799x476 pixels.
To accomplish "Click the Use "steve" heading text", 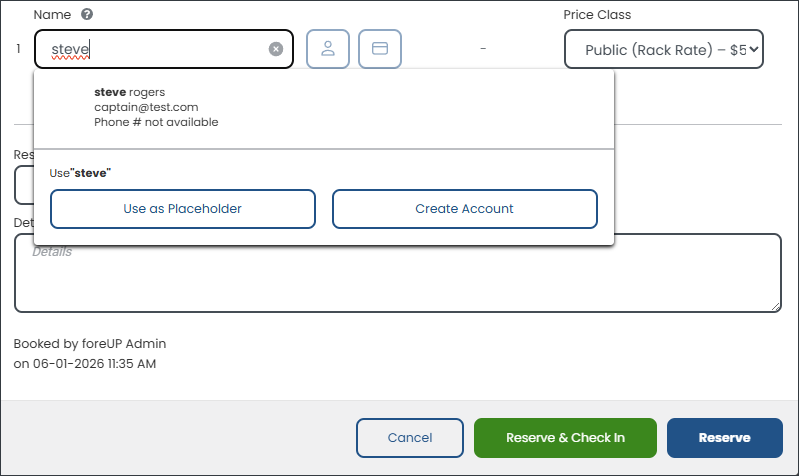I will coord(80,173).
